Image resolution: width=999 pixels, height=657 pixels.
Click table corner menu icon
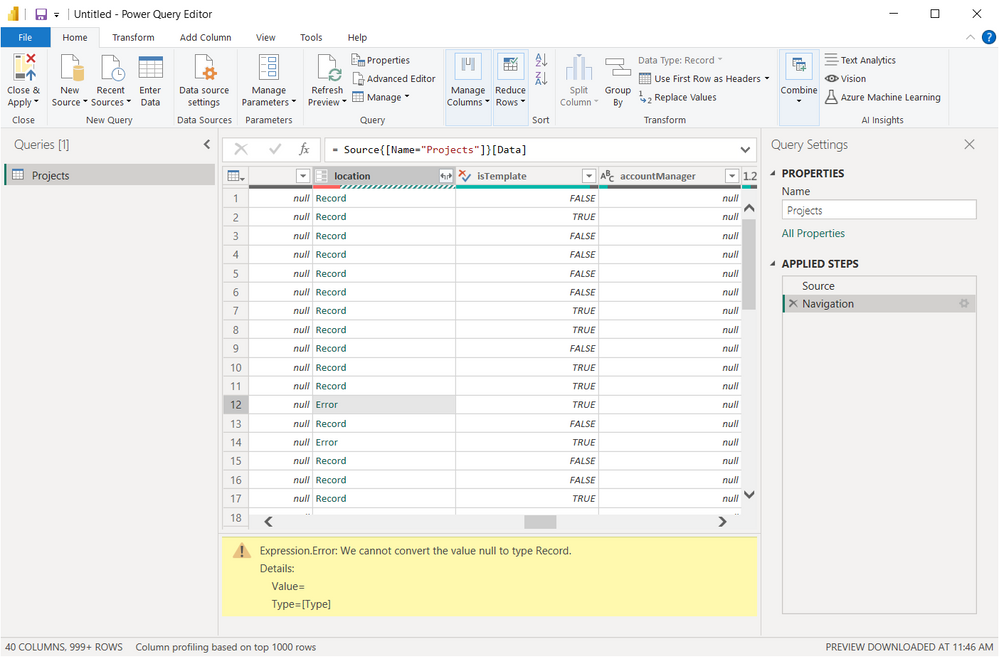(236, 176)
